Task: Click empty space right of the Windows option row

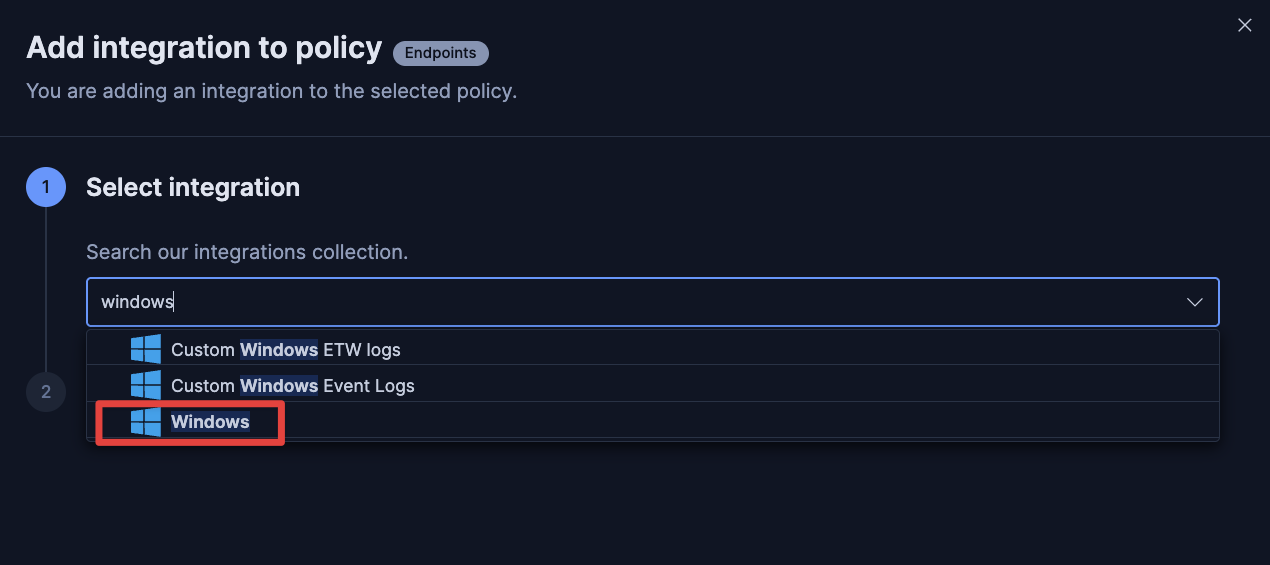Action: click(750, 422)
